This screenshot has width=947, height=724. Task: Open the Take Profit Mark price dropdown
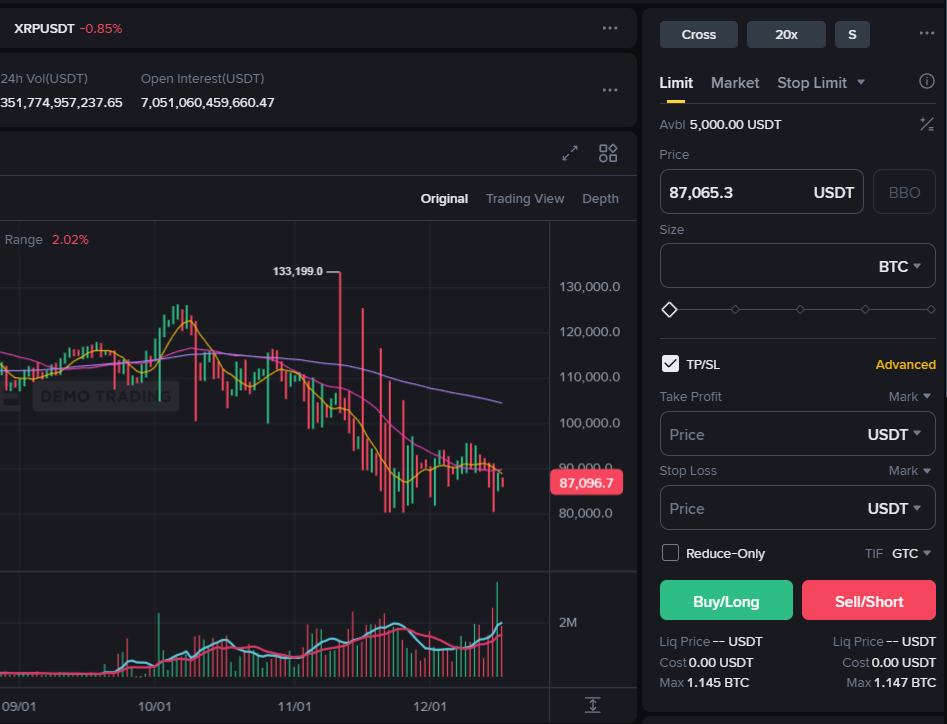click(x=909, y=396)
